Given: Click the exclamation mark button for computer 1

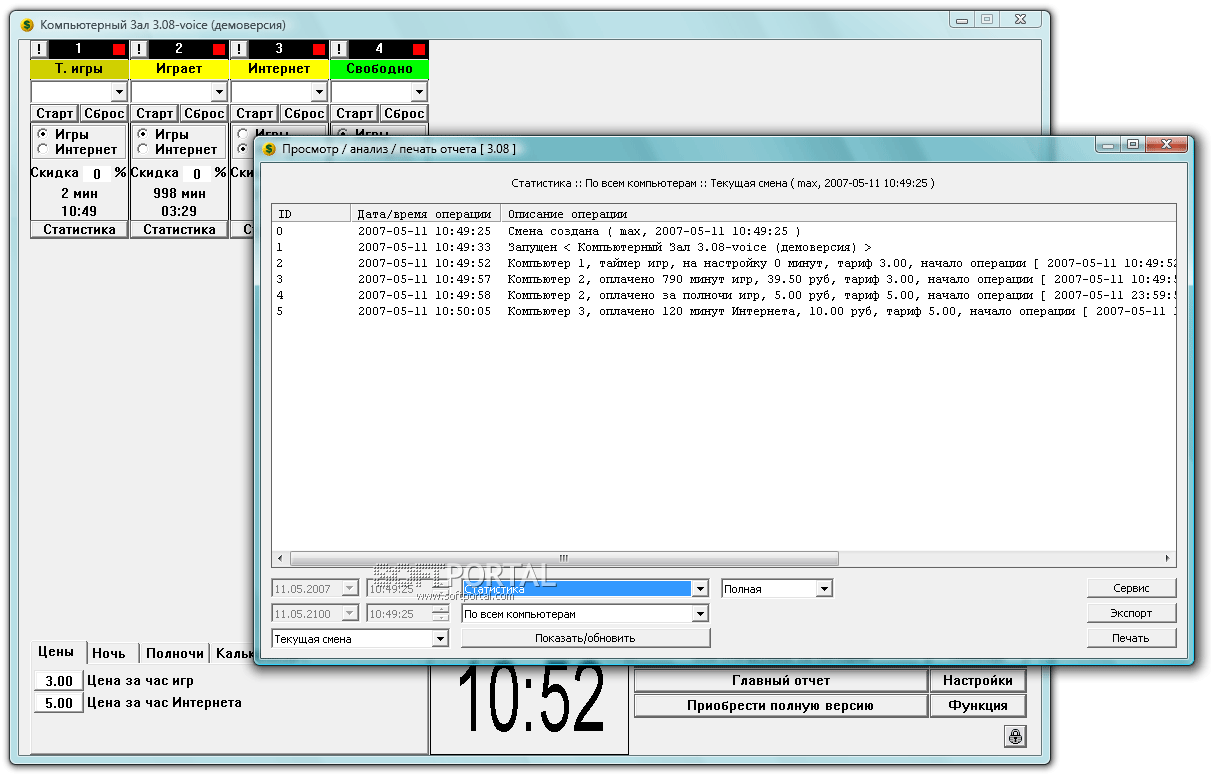Looking at the screenshot, I should [39, 49].
